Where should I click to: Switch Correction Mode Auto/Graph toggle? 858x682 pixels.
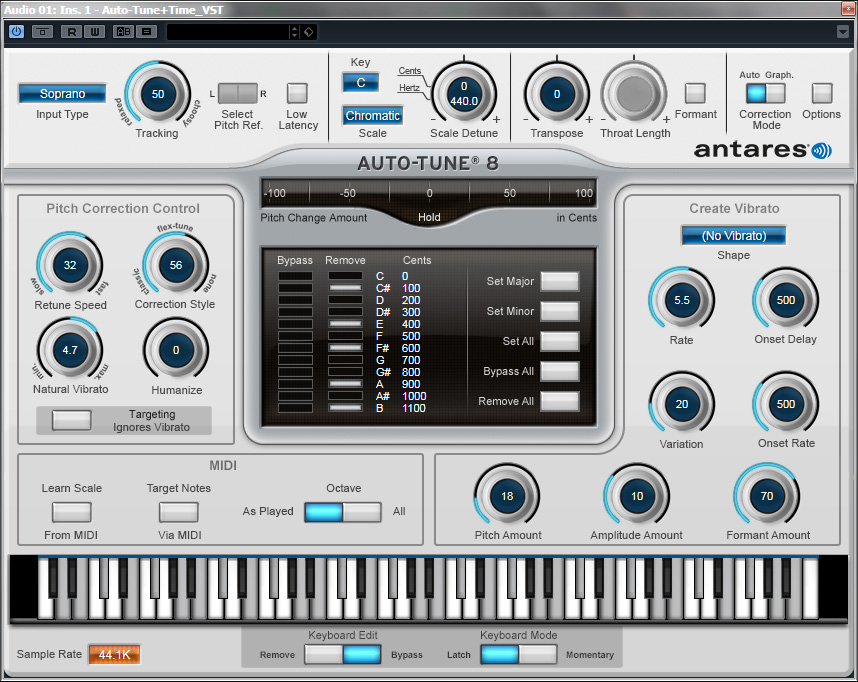point(766,94)
